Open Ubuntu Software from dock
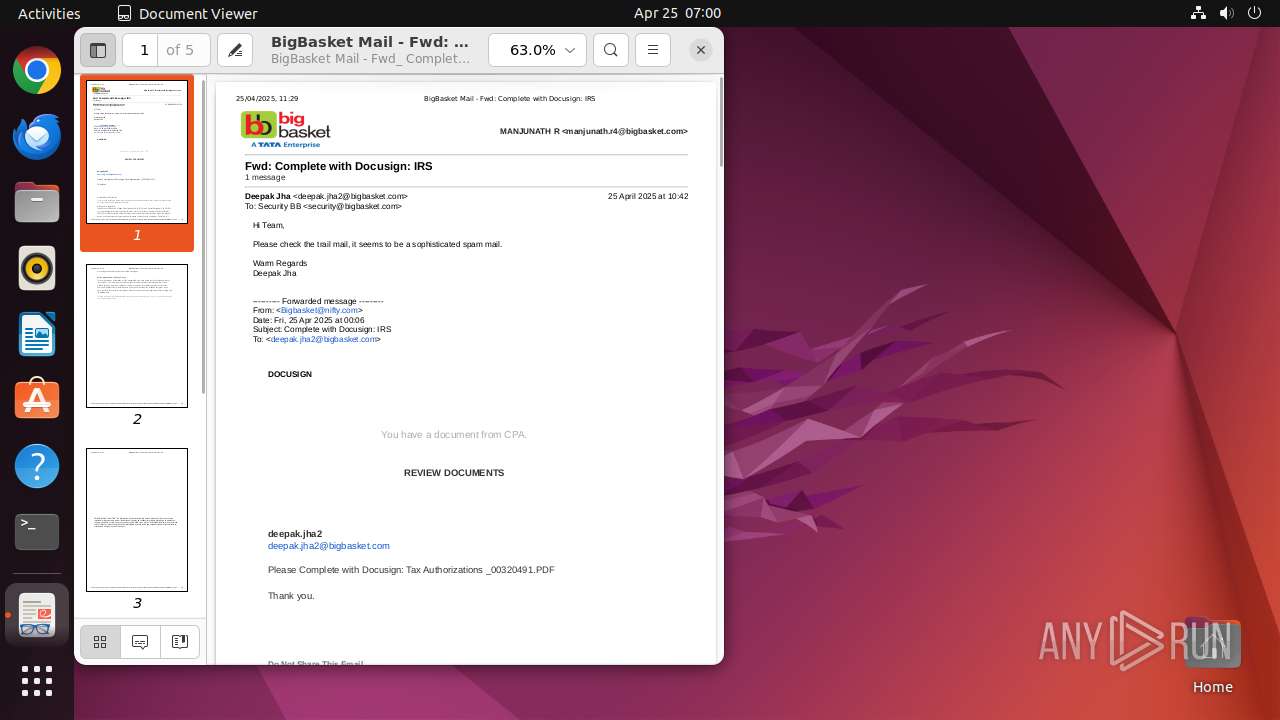This screenshot has height=720, width=1280. pos(37,401)
